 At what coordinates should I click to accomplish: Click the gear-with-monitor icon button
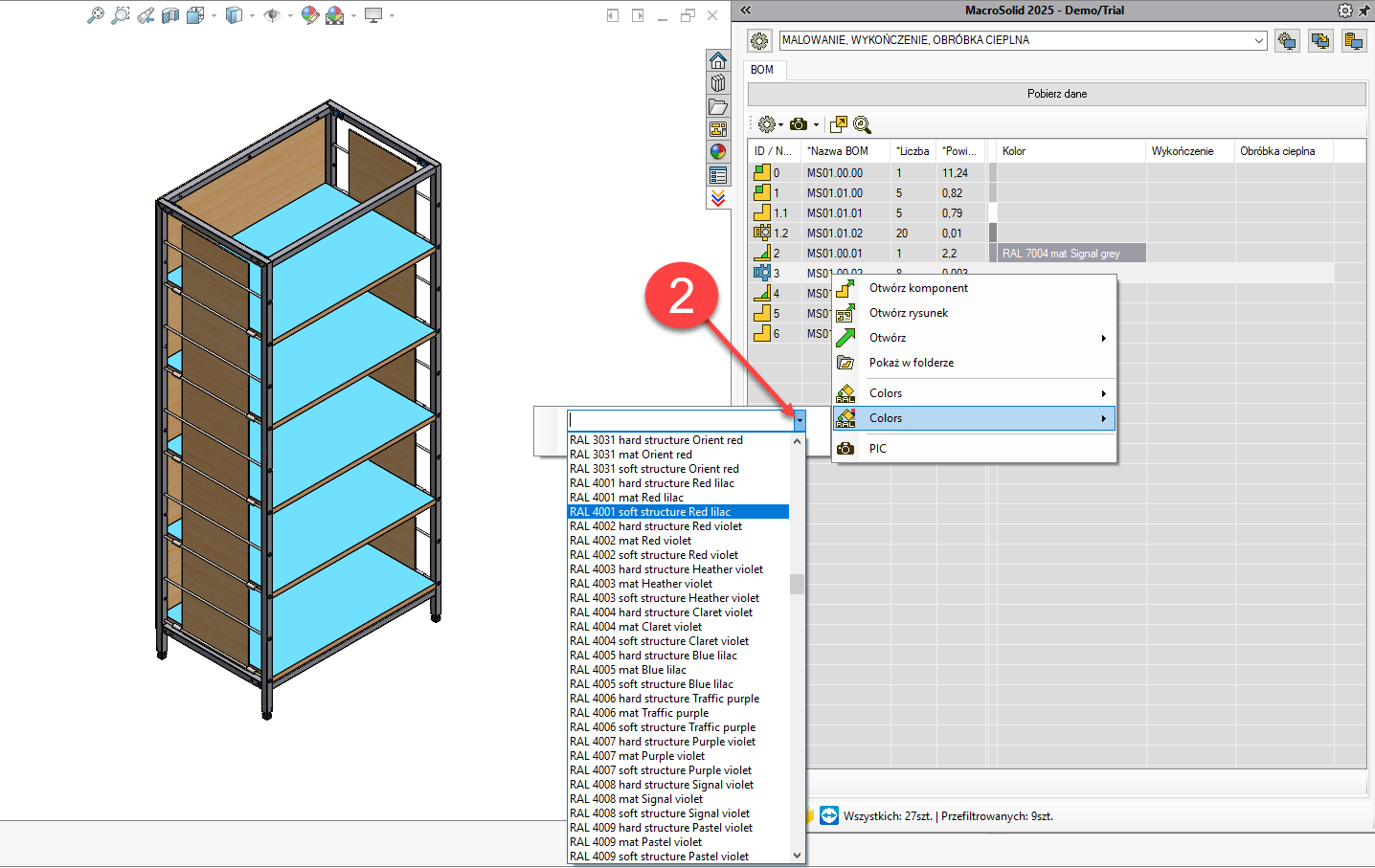tap(1287, 41)
